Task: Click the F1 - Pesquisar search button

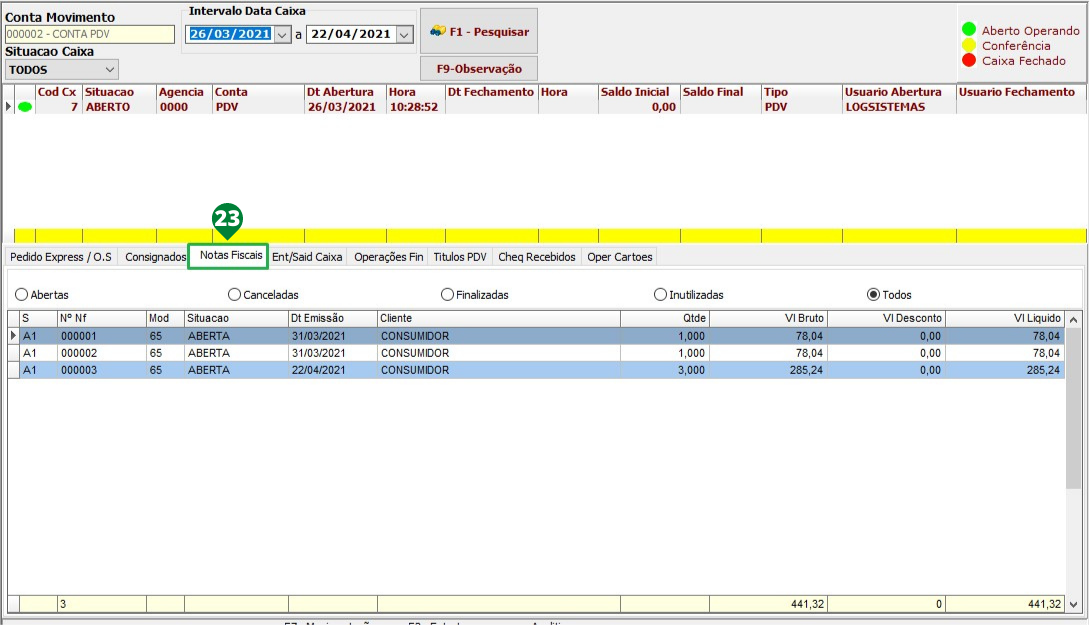Action: 479,31
